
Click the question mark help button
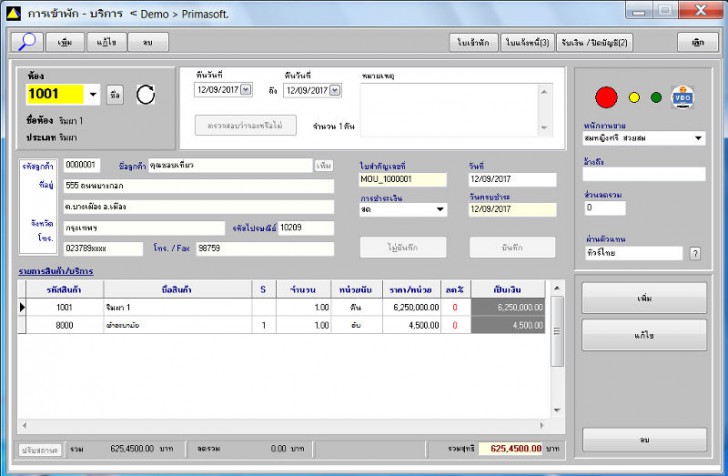point(695,253)
